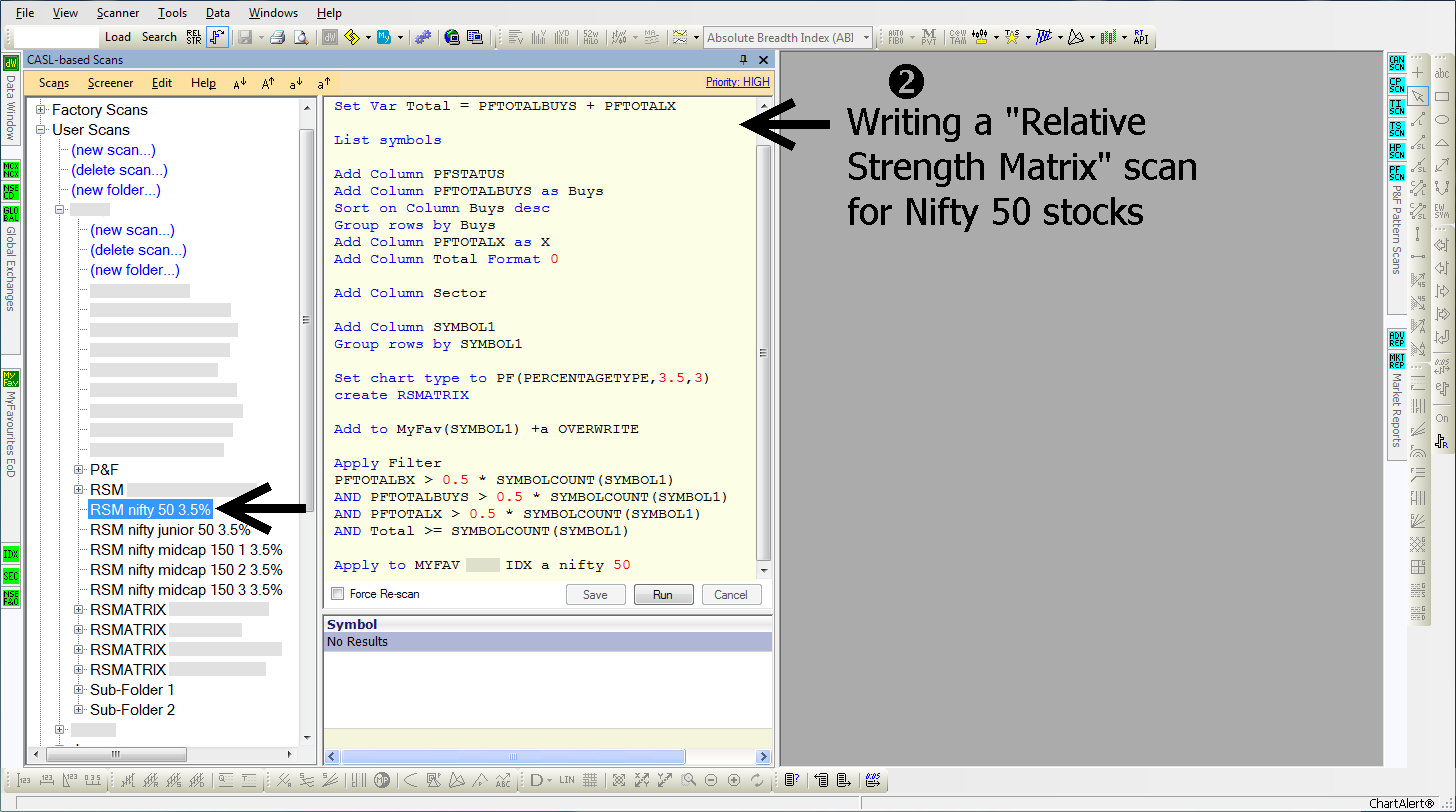The height and width of the screenshot is (812, 1456).
Task: Click the dW icon above Data Window
Action: (x=11, y=63)
